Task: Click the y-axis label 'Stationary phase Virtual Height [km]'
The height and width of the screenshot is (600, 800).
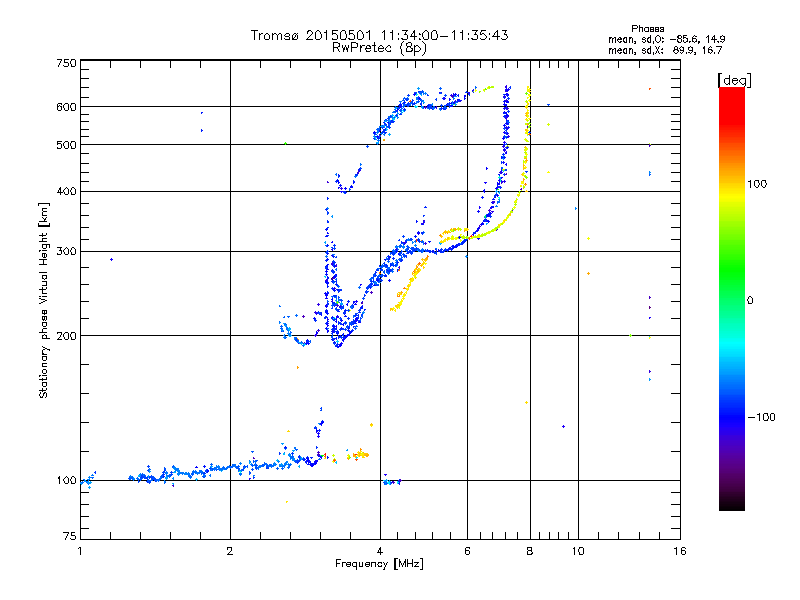Action: pyautogui.click(x=43, y=301)
